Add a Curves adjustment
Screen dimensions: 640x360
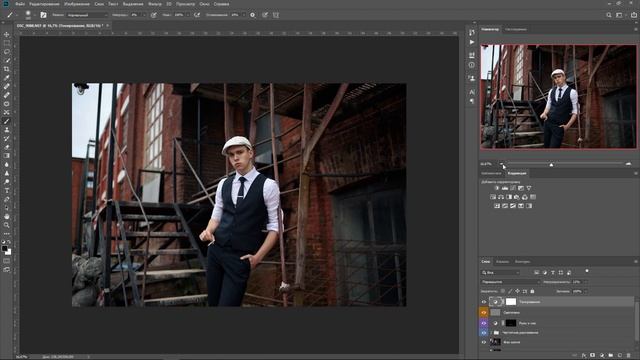(513, 188)
